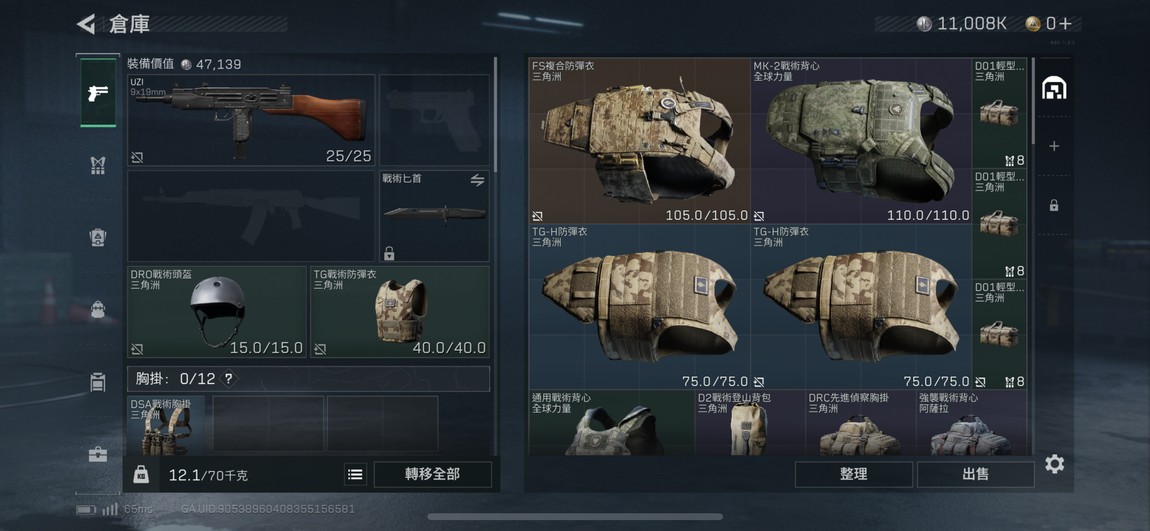Open the briefcase category in the sidebar
Viewport: 1150px width, 531px height.
click(x=98, y=454)
